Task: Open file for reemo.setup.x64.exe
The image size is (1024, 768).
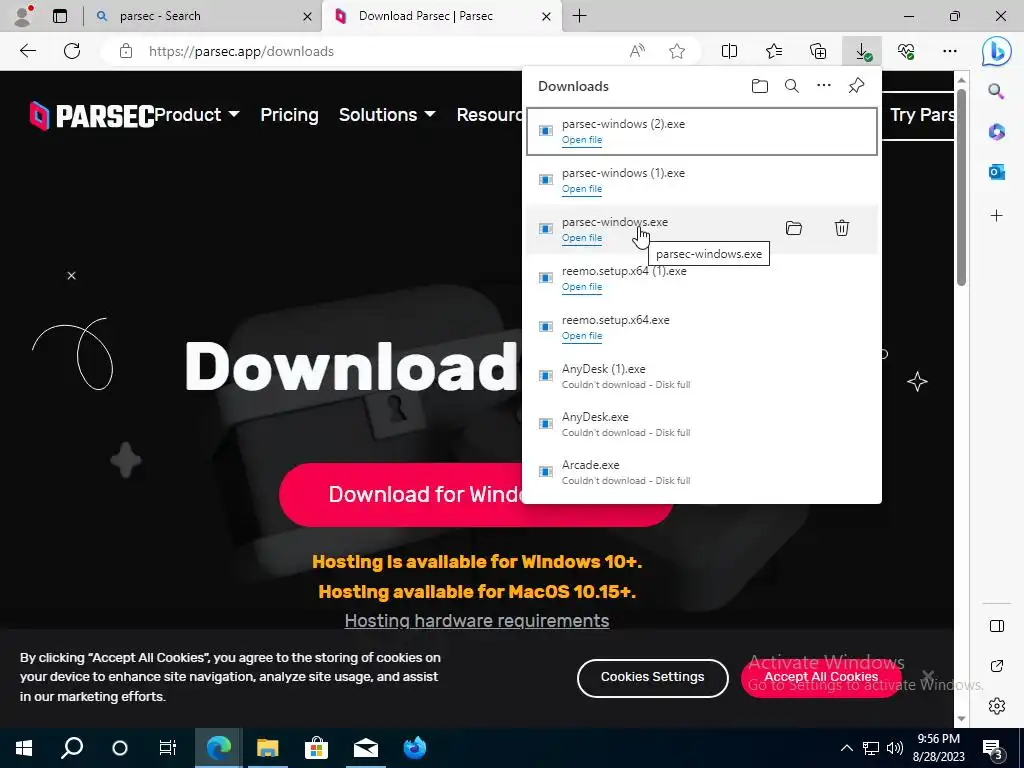Action: 582,336
